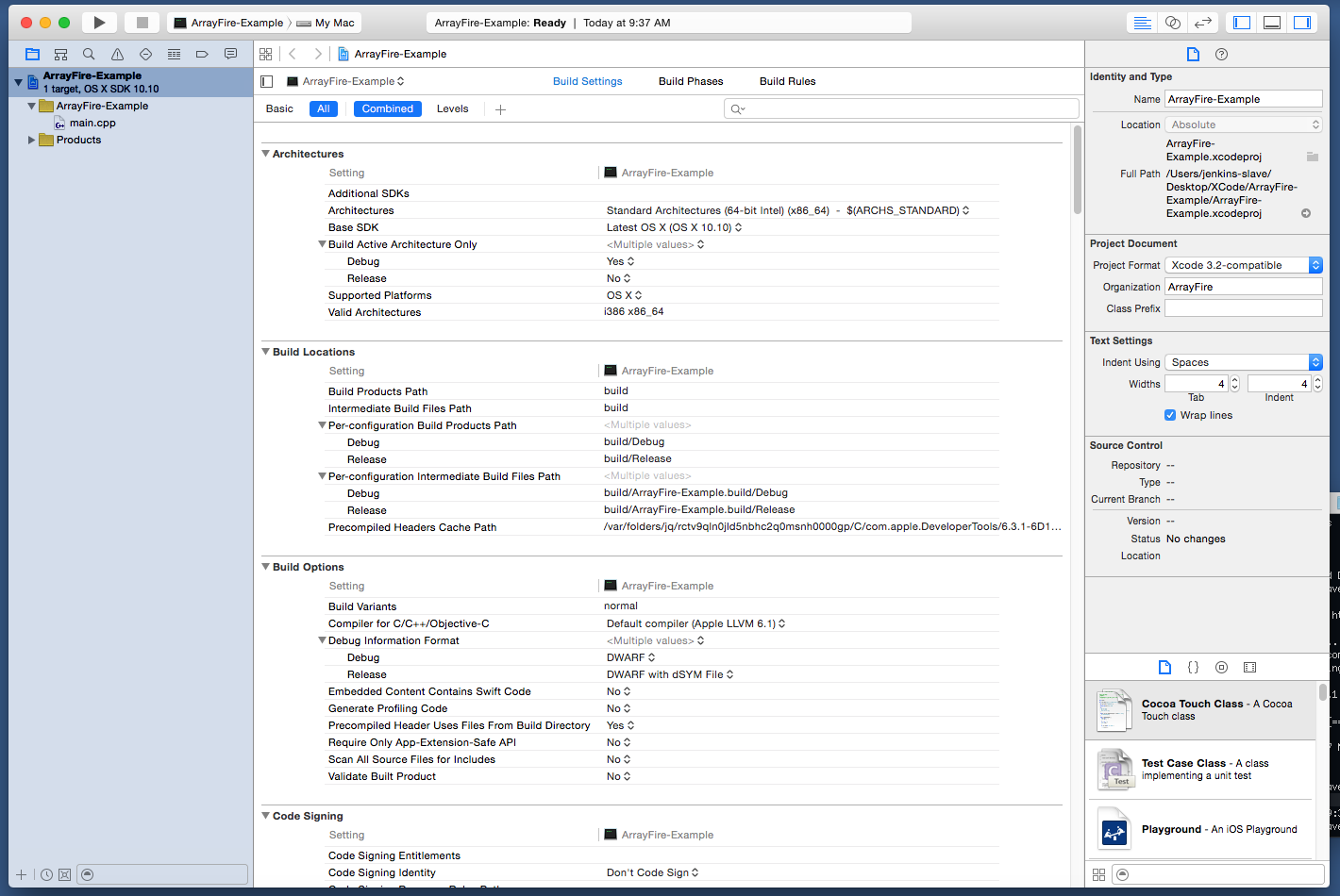Hide the right Utilities panel
The image size is (1340, 896).
pyautogui.click(x=1302, y=23)
